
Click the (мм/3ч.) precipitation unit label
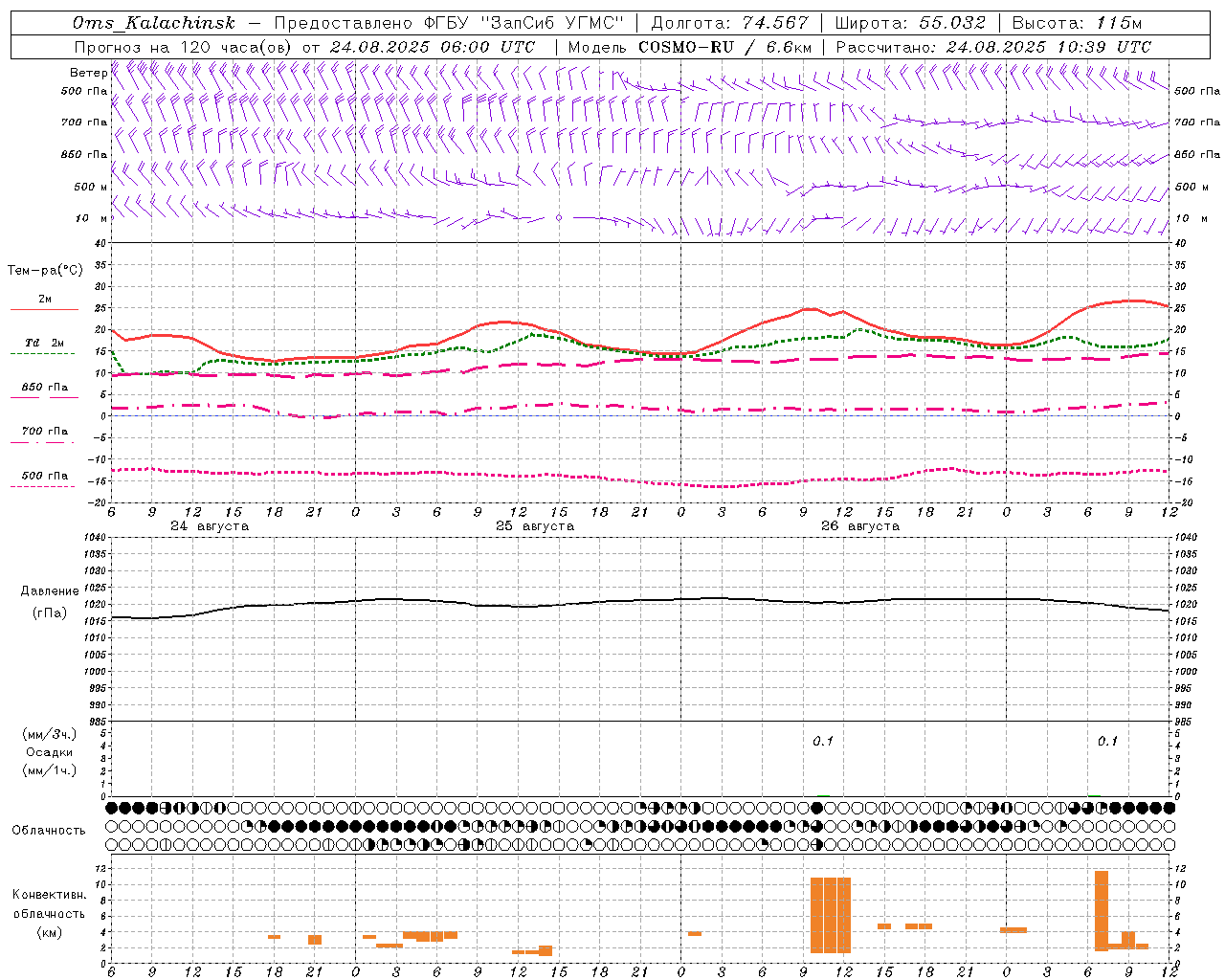[49, 734]
